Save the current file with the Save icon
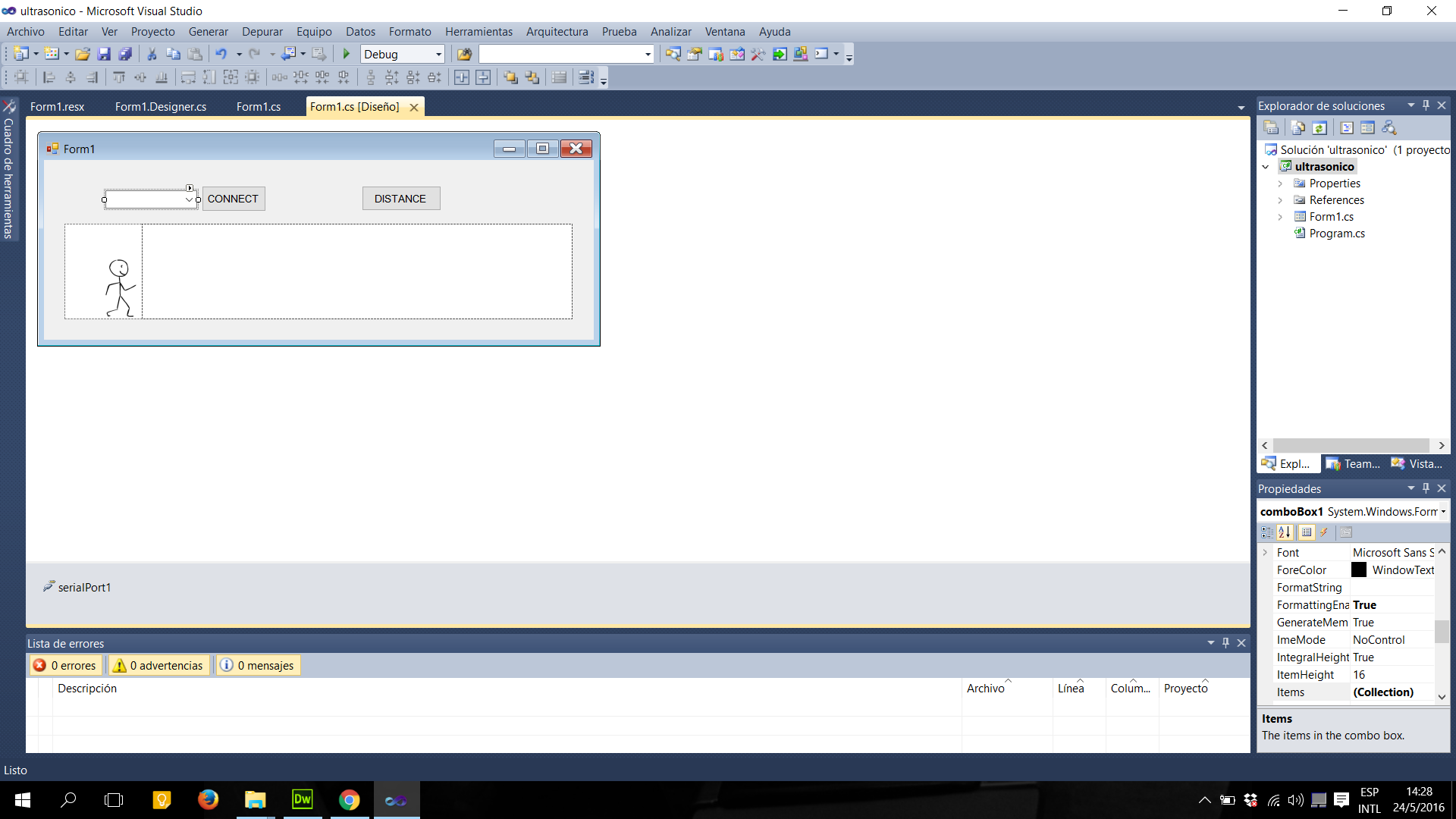This screenshot has height=819, width=1456. (x=104, y=54)
